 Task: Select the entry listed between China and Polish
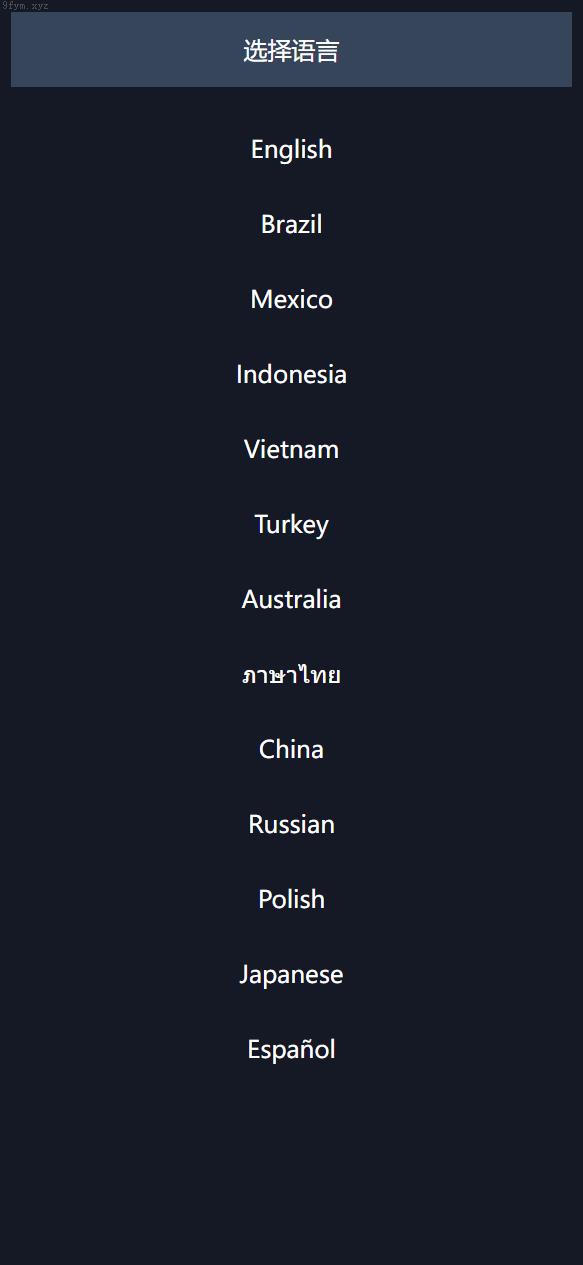pos(291,825)
